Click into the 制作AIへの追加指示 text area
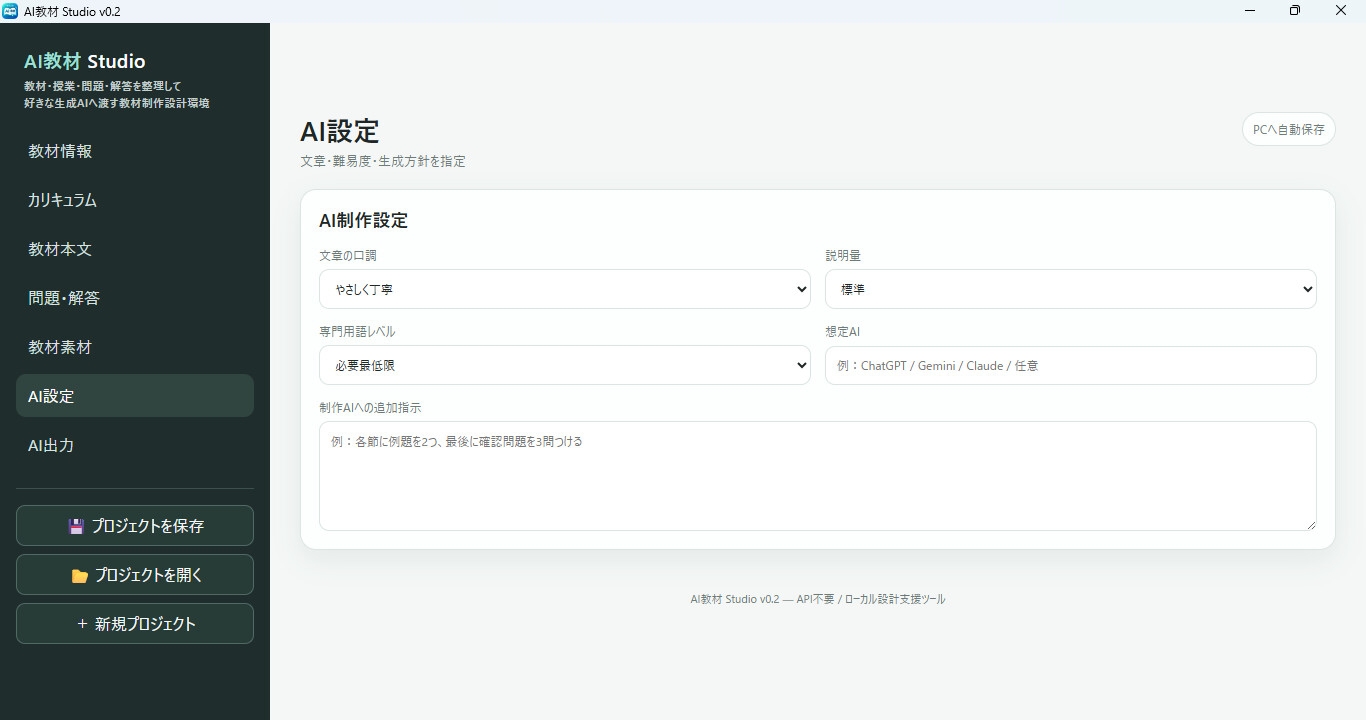Viewport: 1366px width, 720px height. (817, 476)
